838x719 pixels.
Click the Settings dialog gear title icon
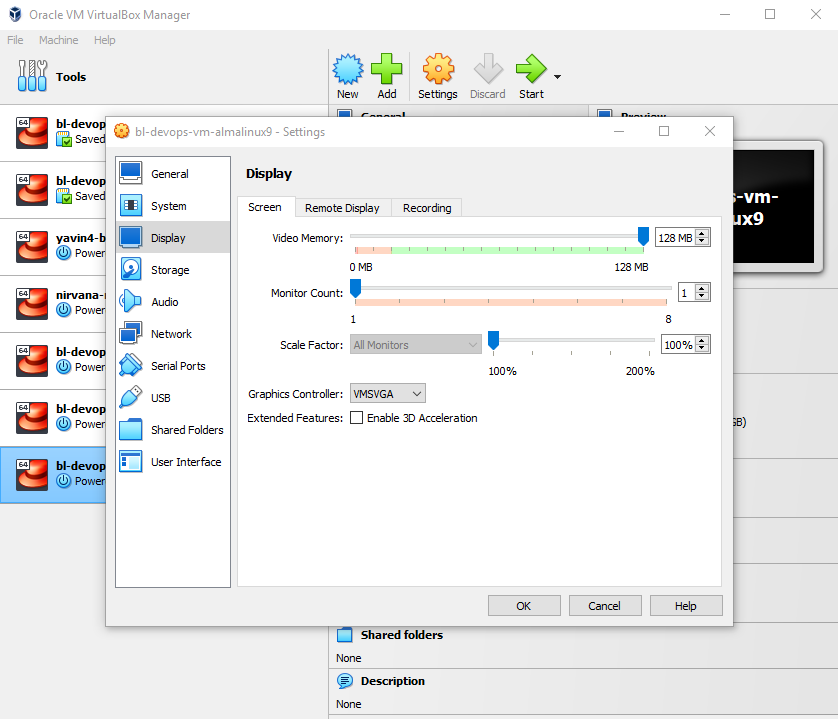point(122,132)
